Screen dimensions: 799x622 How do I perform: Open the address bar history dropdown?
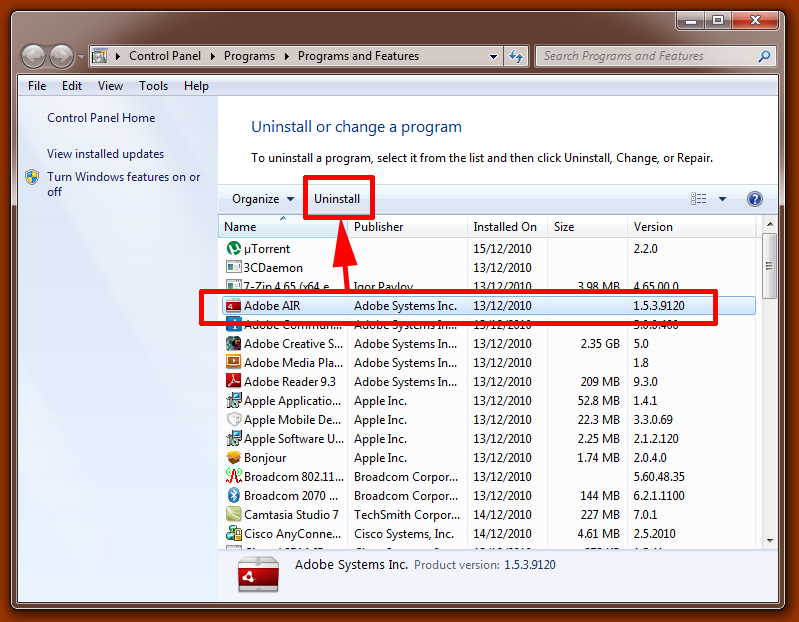point(493,57)
